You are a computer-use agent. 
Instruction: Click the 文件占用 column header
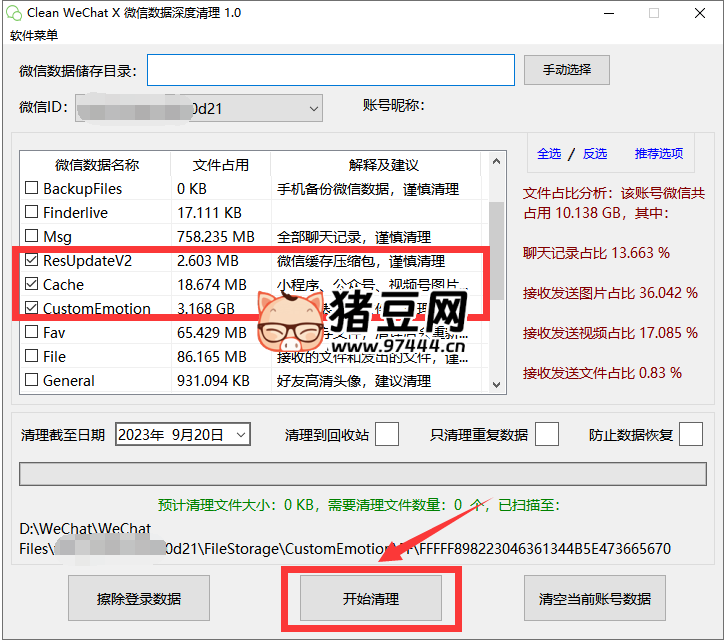[x=221, y=164]
